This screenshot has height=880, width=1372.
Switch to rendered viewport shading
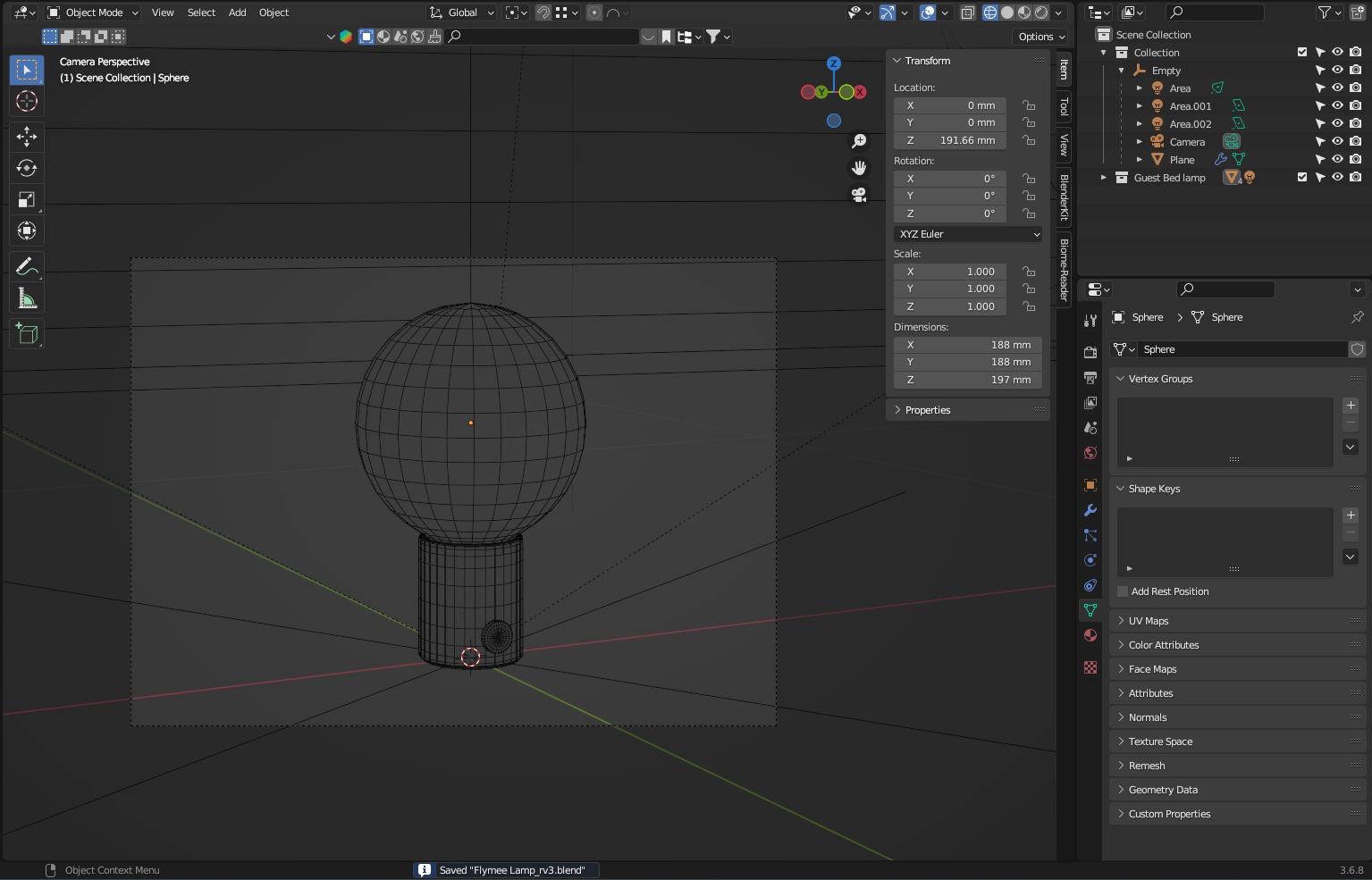pyautogui.click(x=1041, y=13)
